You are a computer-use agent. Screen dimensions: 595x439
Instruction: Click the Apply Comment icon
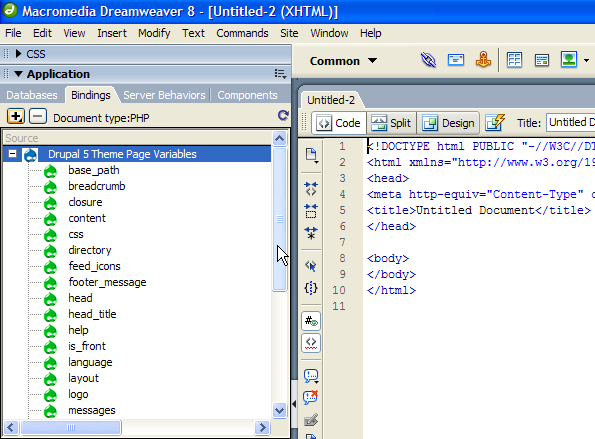(311, 376)
